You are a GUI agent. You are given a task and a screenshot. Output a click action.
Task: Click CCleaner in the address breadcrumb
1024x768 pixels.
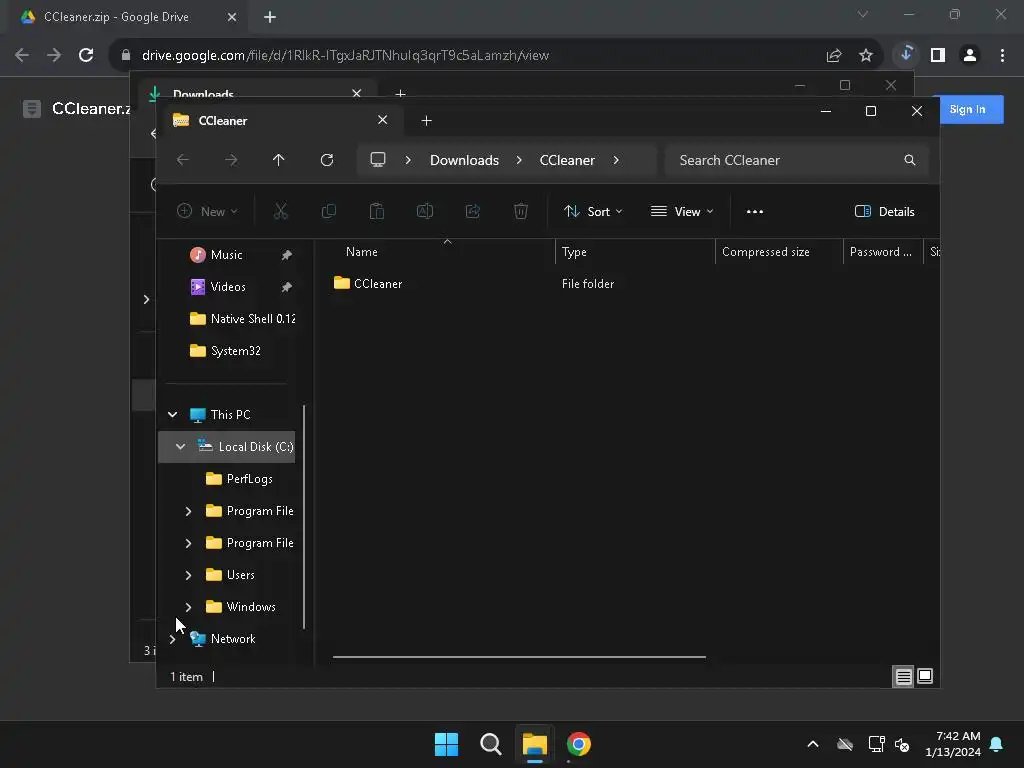click(567, 160)
